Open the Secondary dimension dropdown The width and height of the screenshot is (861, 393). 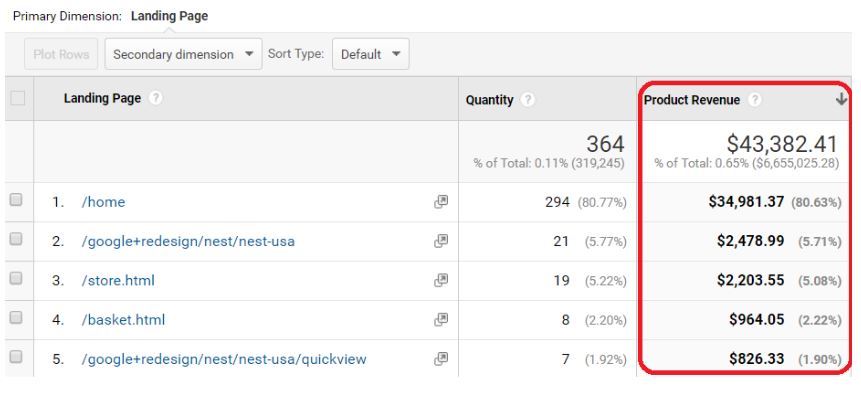(183, 54)
